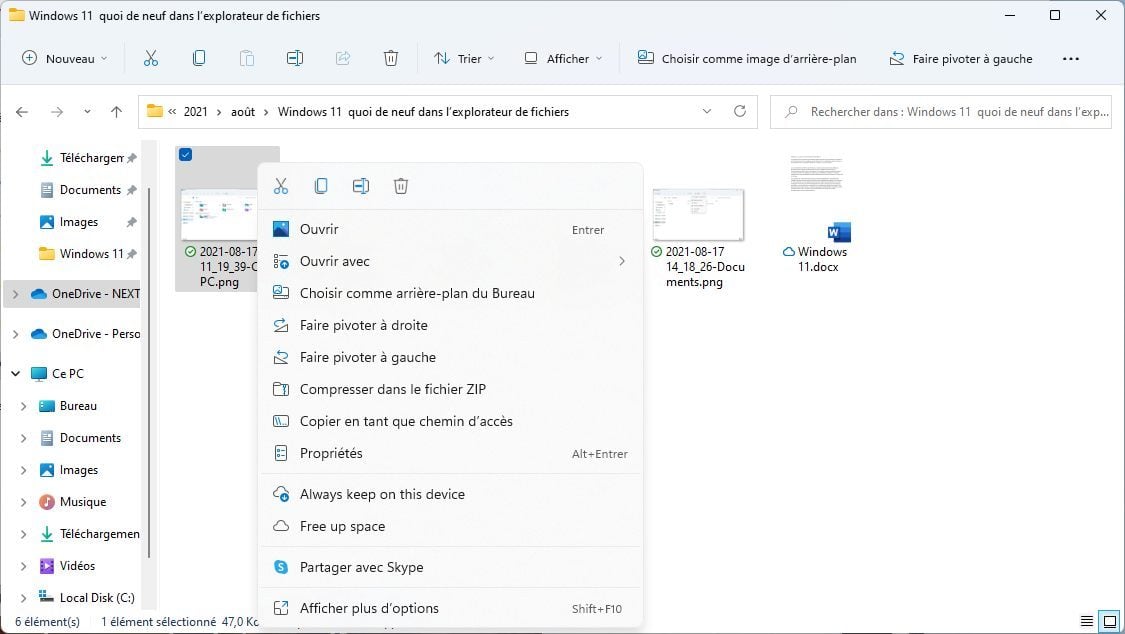
Task: Click the rotate-right icon in the context menu
Action: 281,326
